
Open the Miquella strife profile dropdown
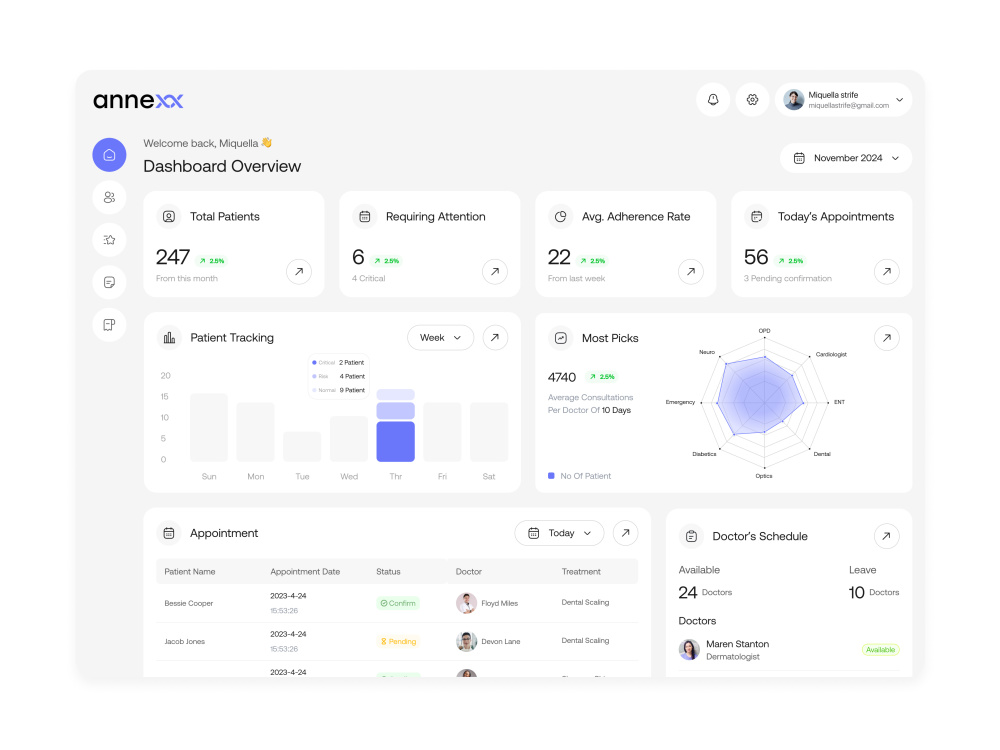843,99
